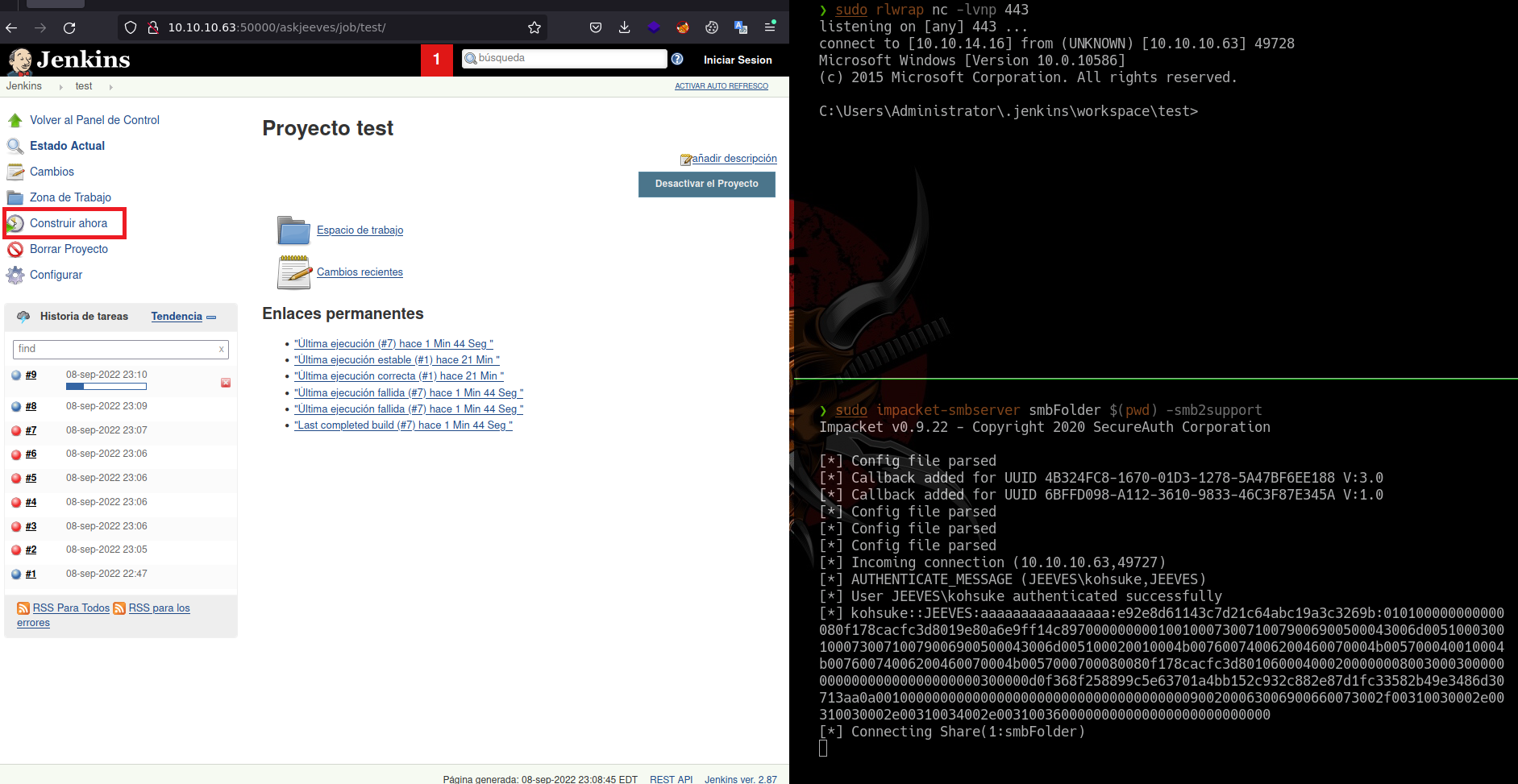
Task: Open the Pocket save icon
Action: [x=596, y=27]
